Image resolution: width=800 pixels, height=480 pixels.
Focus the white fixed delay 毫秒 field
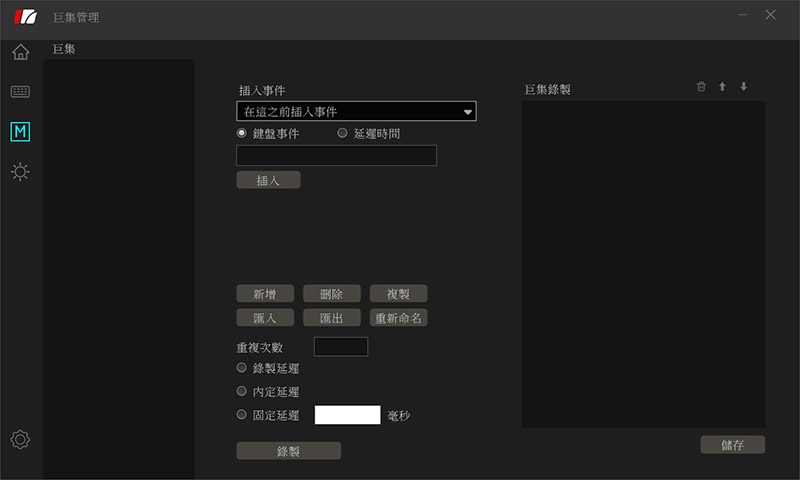click(347, 415)
